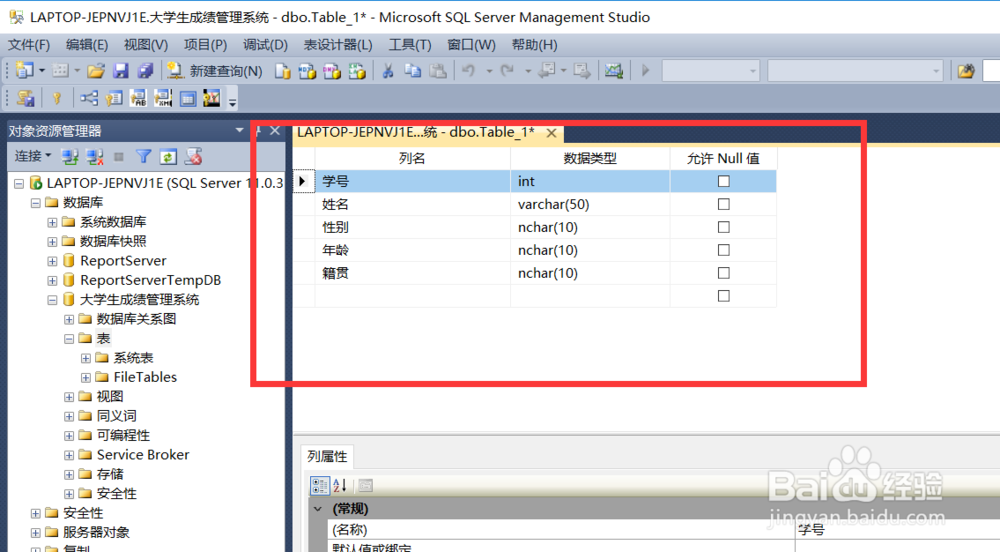
Task: Click the Generate Change Script icon
Action: tap(26, 98)
